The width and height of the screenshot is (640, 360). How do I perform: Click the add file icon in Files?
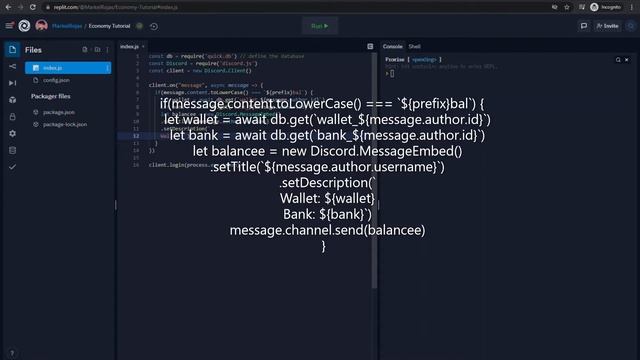[85, 50]
